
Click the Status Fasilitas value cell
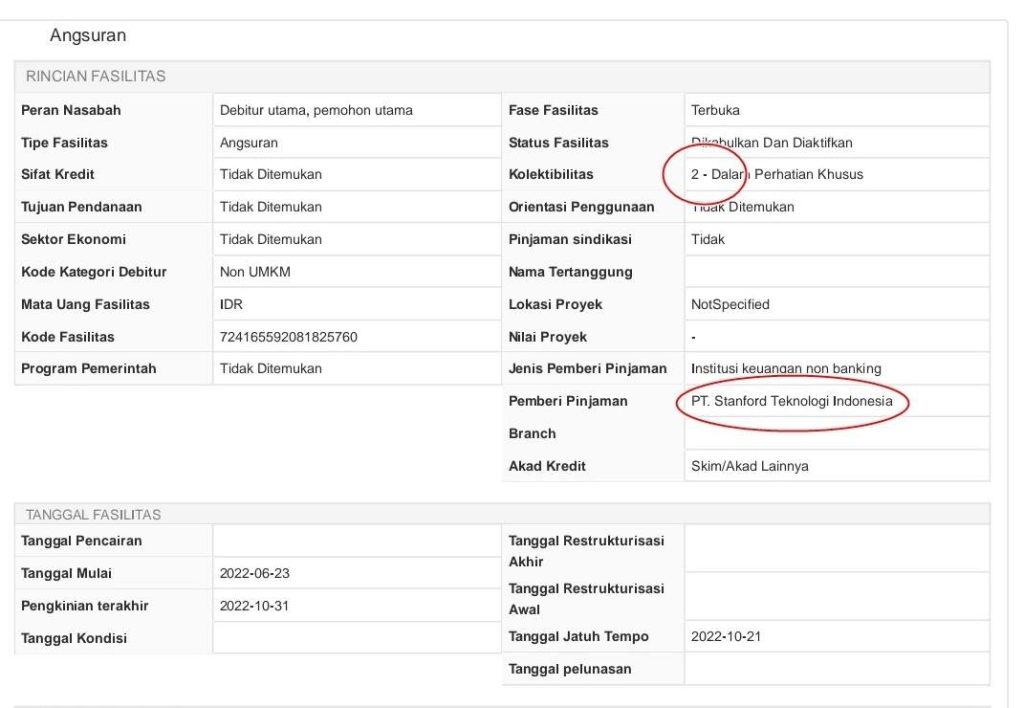point(771,143)
